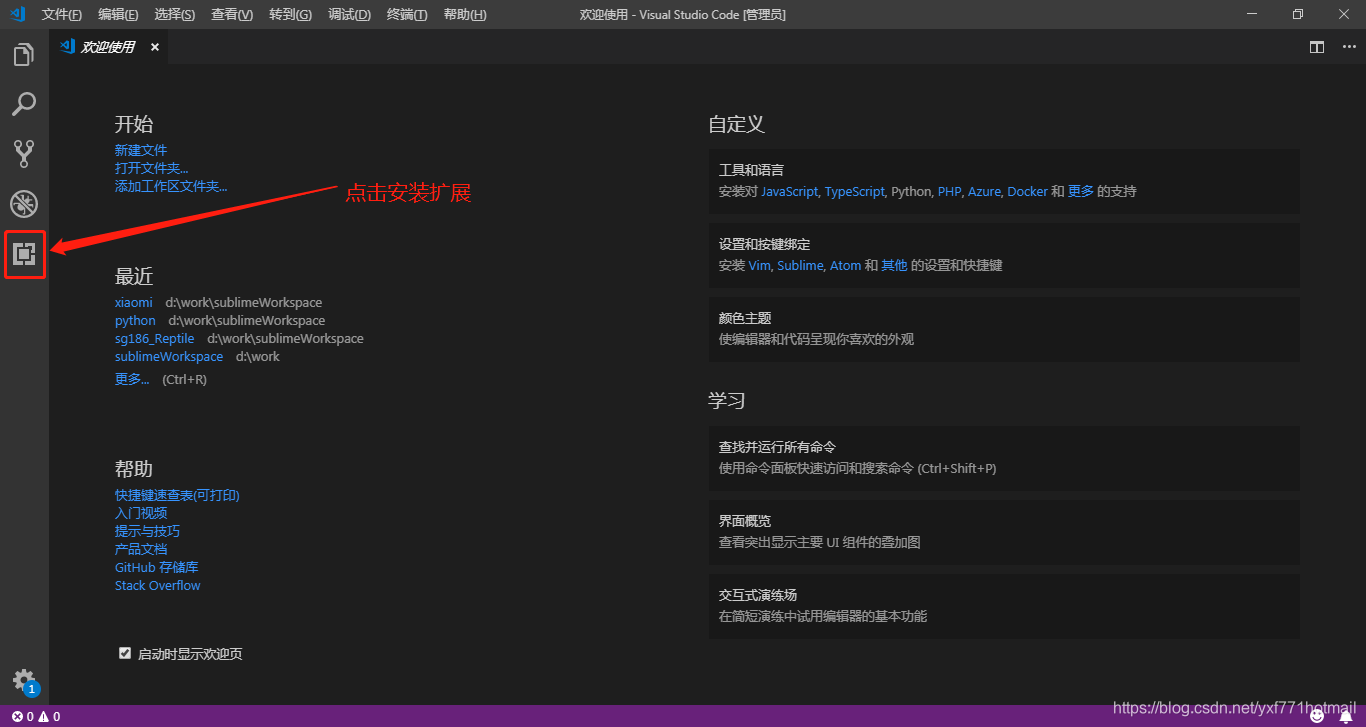Click Azure support link
Image resolution: width=1366 pixels, height=727 pixels.
[984, 191]
